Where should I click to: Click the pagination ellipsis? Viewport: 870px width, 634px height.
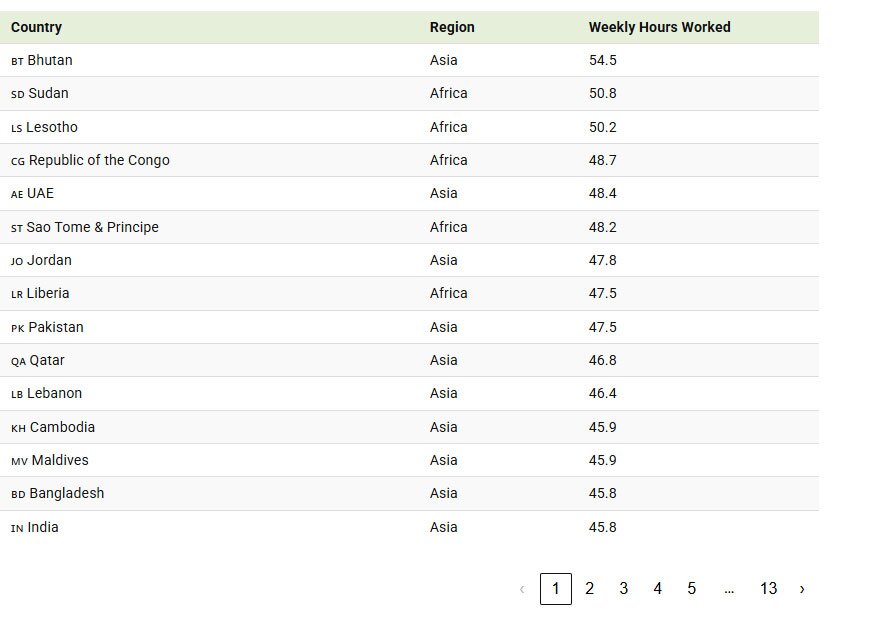[x=729, y=589]
